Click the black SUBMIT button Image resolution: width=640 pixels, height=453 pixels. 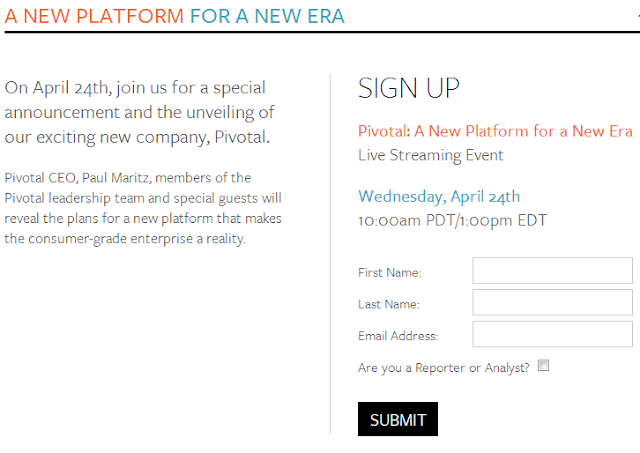(x=398, y=419)
